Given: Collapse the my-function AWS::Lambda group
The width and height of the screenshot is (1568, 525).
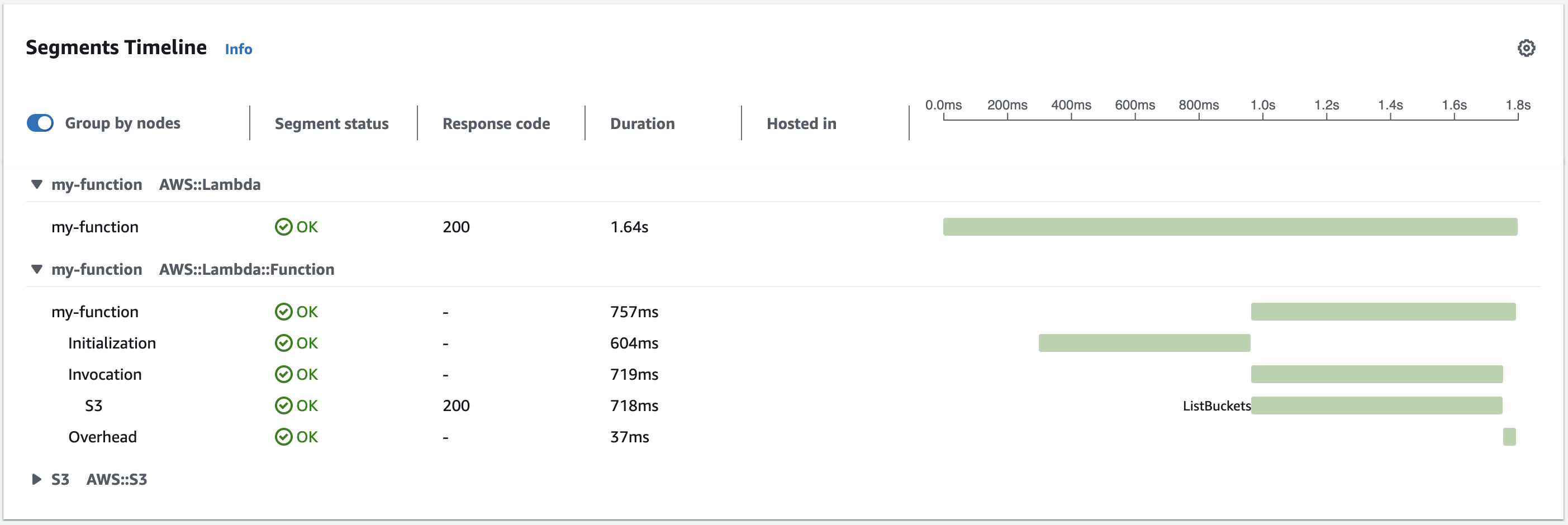Looking at the screenshot, I should pos(36,184).
